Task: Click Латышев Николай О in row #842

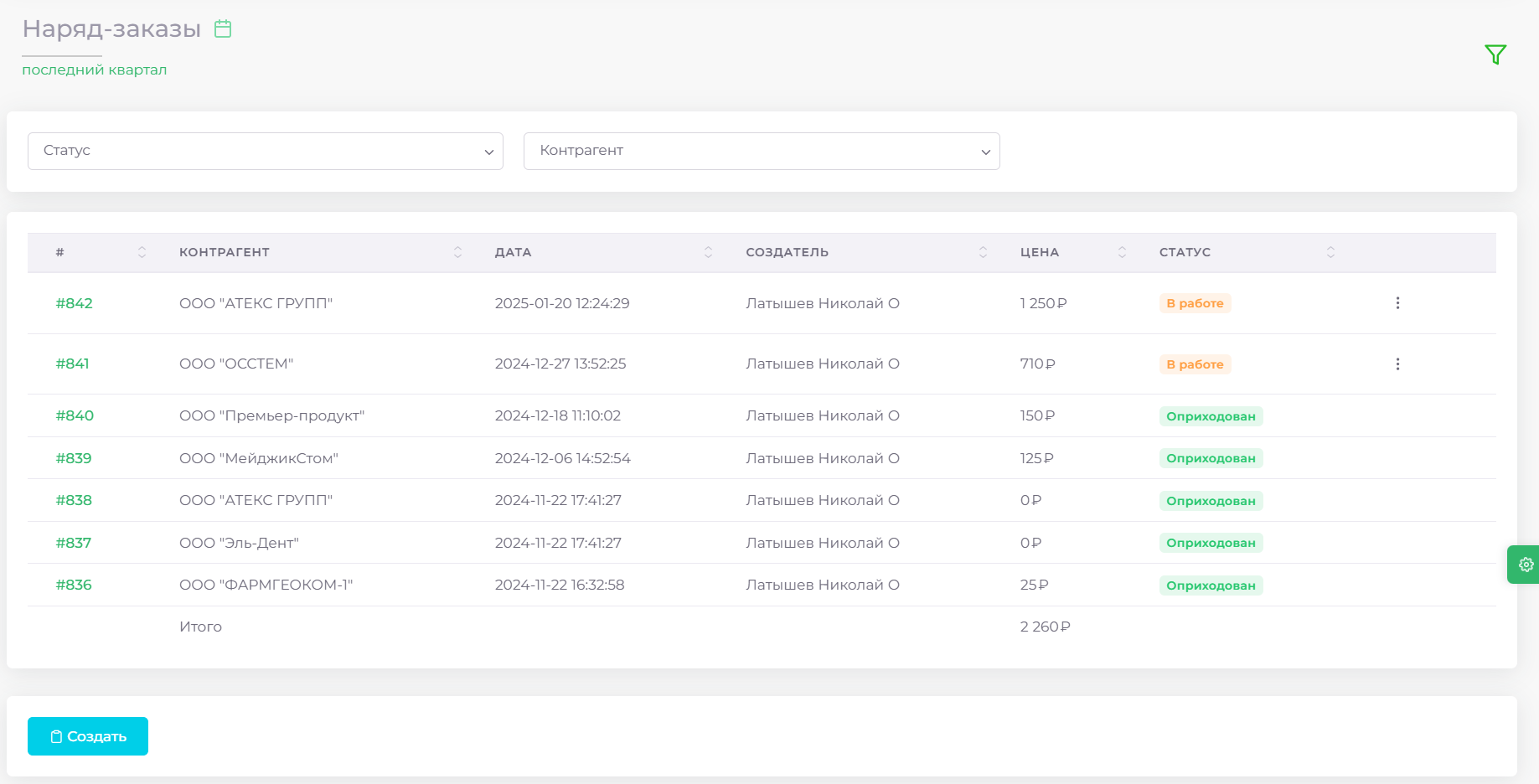Action: tap(823, 303)
